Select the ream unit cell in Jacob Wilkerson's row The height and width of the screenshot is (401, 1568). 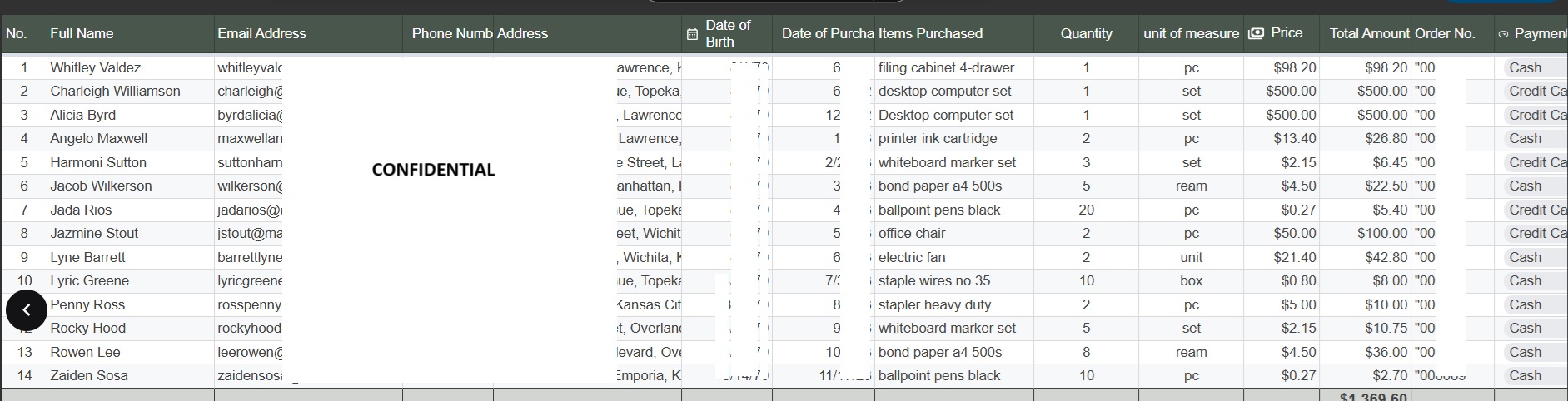[x=1191, y=186]
